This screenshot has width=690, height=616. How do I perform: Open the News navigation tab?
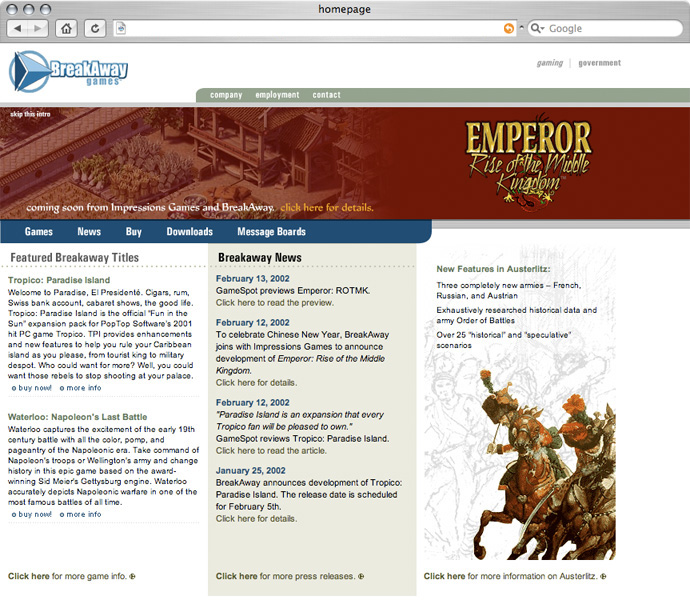tap(89, 231)
